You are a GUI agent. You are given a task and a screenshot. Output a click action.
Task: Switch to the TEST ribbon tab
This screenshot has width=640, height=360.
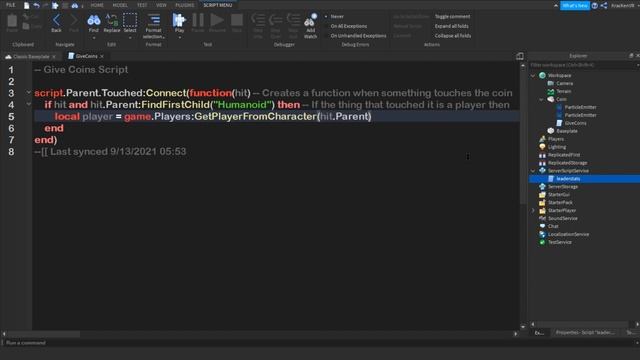[x=142, y=5]
